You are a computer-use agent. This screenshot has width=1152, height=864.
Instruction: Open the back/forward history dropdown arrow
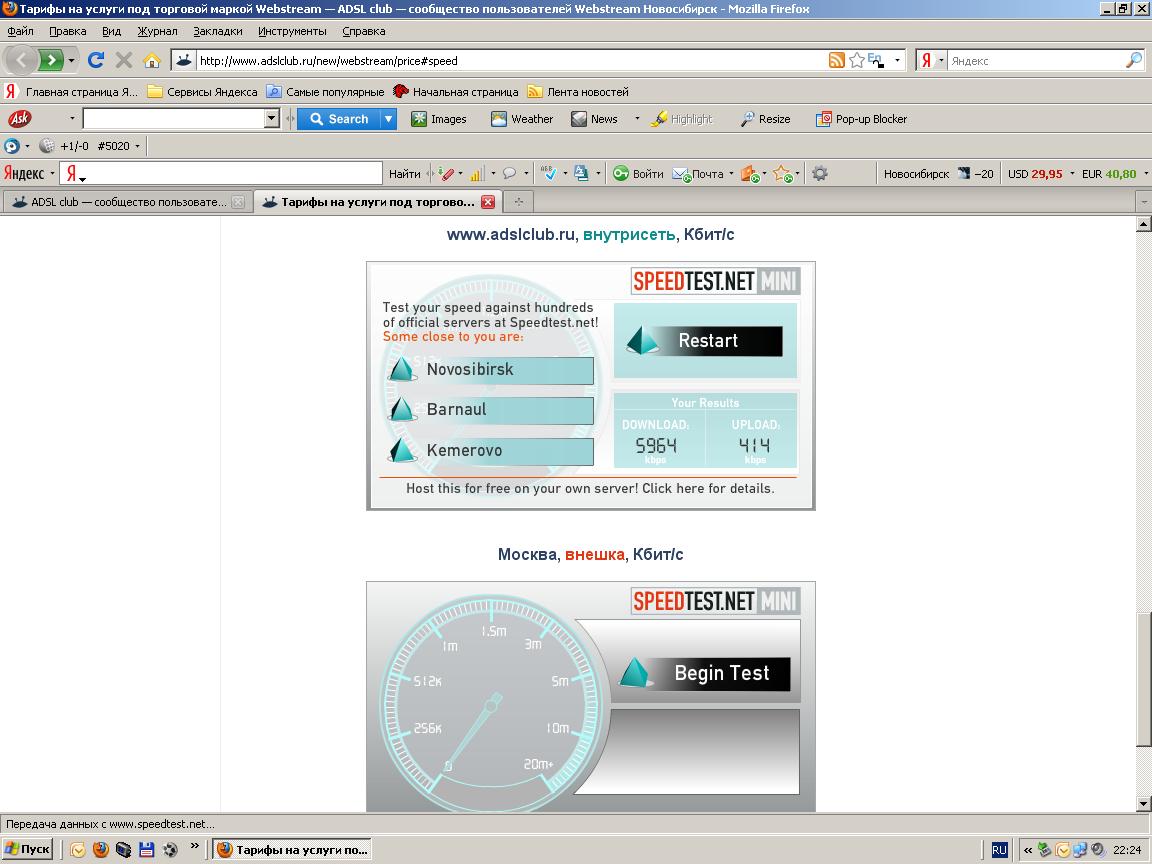(71, 60)
